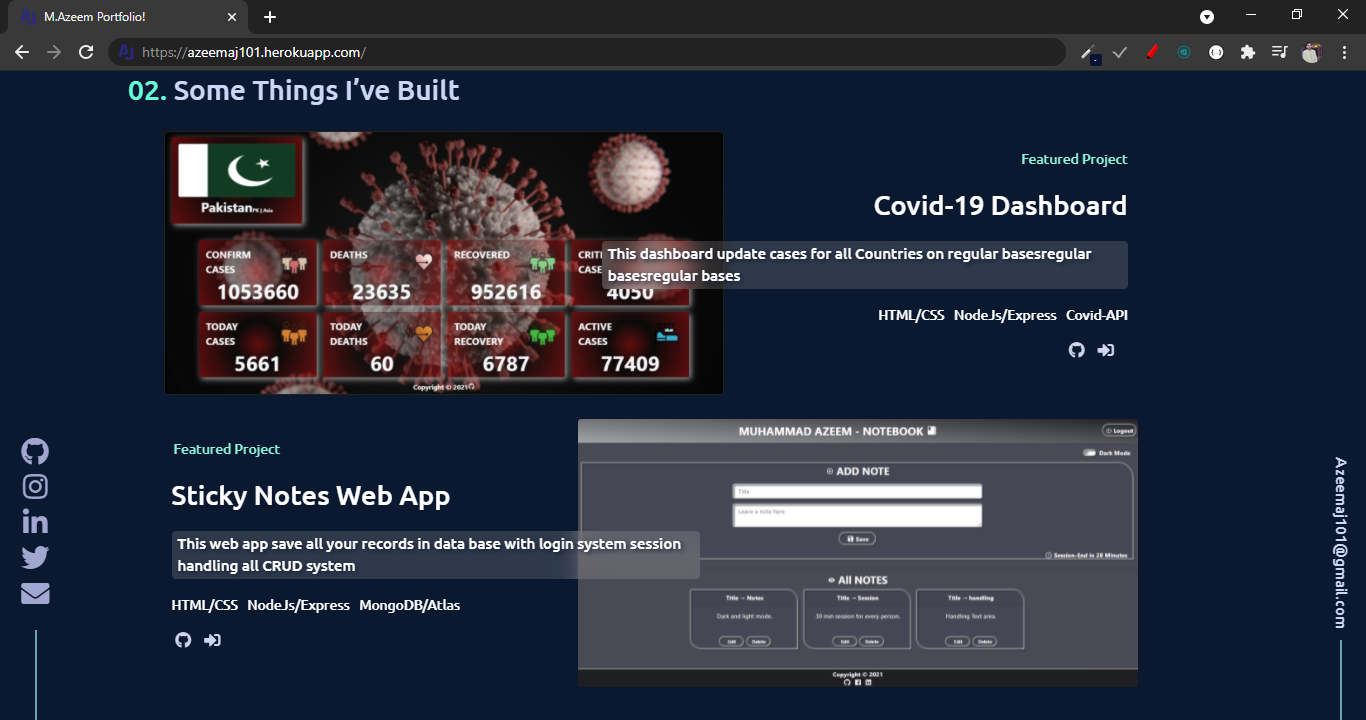Open the media controls queue icon
The height and width of the screenshot is (720, 1366).
[1279, 52]
